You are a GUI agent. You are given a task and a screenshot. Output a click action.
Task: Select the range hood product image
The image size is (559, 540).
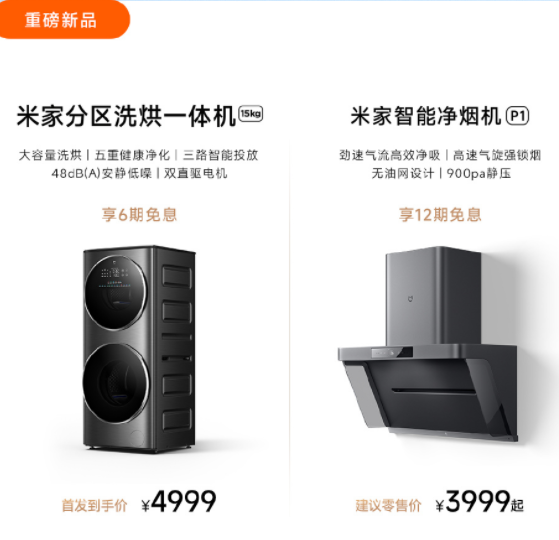[428, 344]
